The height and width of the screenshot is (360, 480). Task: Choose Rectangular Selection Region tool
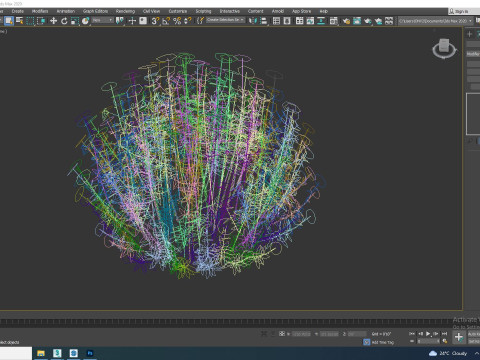point(30,21)
